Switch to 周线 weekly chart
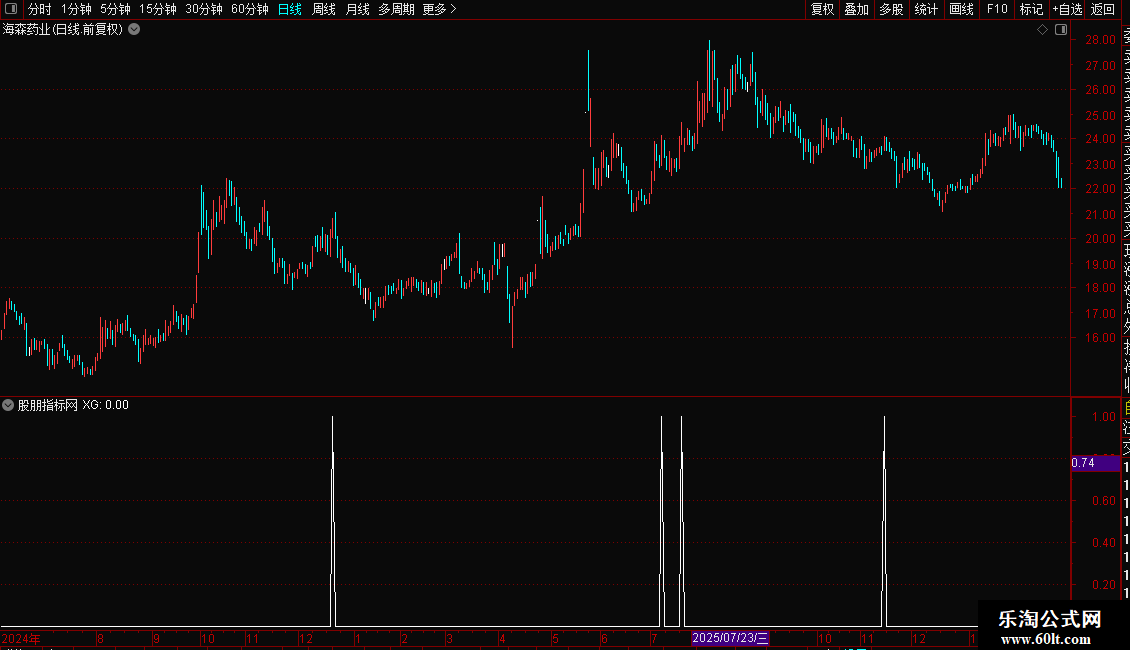Viewport: 1130px width, 650px height. 324,9
